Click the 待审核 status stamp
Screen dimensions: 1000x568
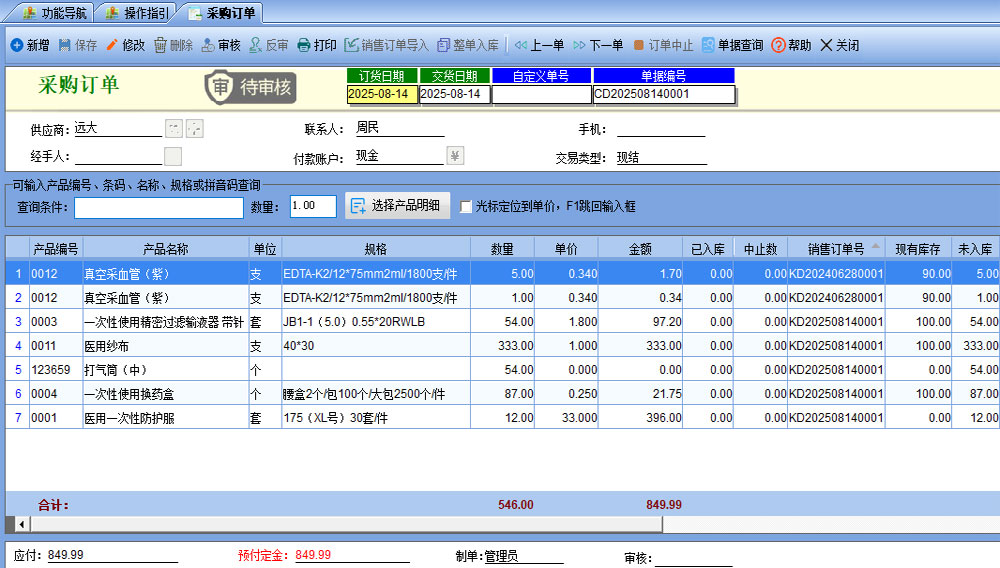[251, 87]
